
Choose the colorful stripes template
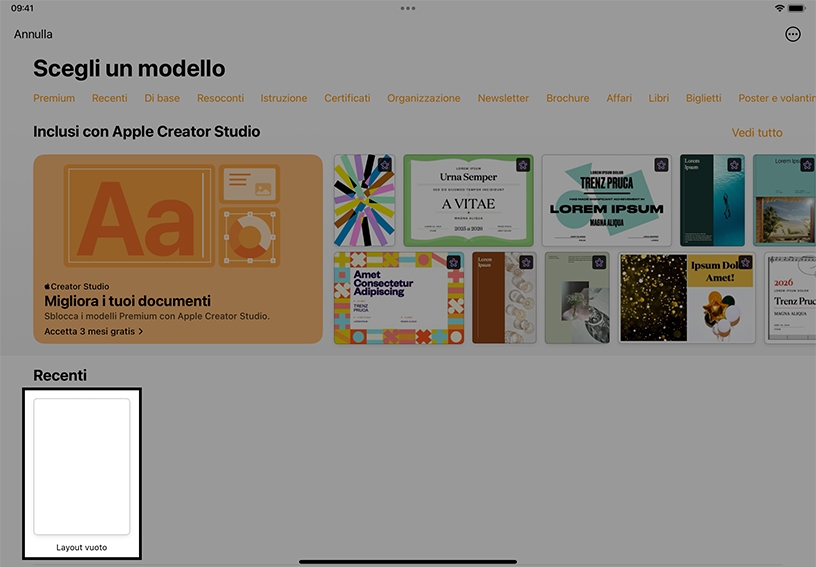364,200
